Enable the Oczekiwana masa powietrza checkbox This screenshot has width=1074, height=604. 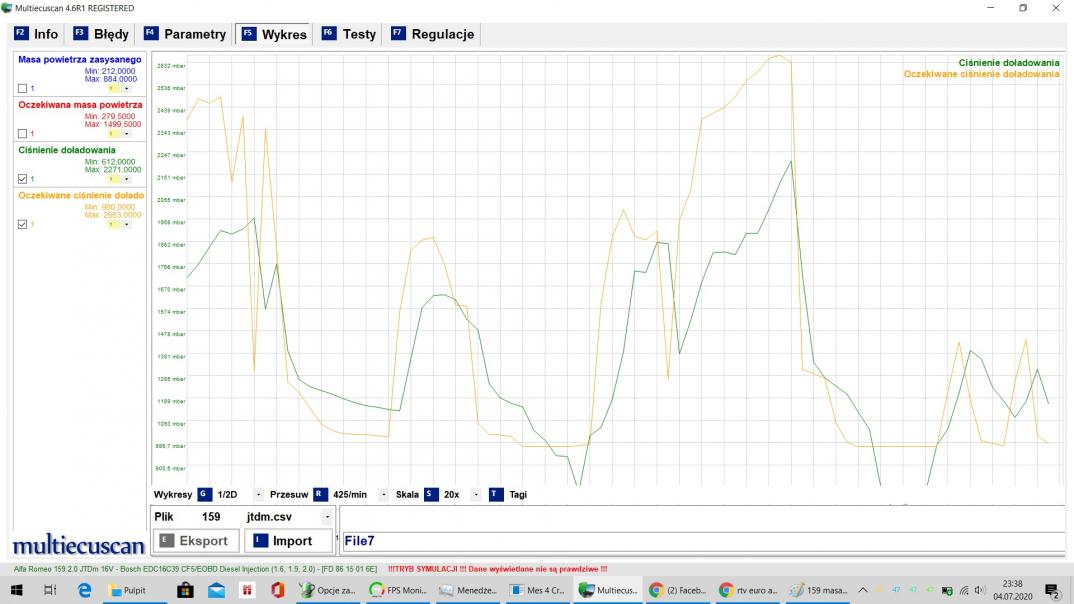coord(23,134)
